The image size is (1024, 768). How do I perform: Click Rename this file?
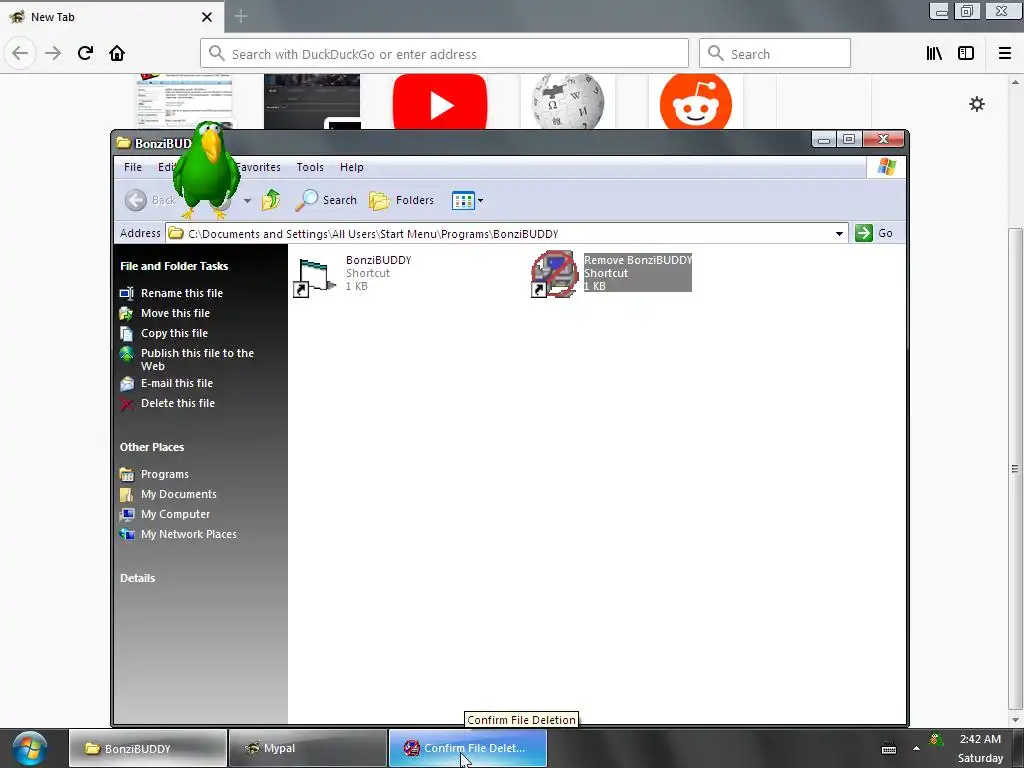point(182,293)
